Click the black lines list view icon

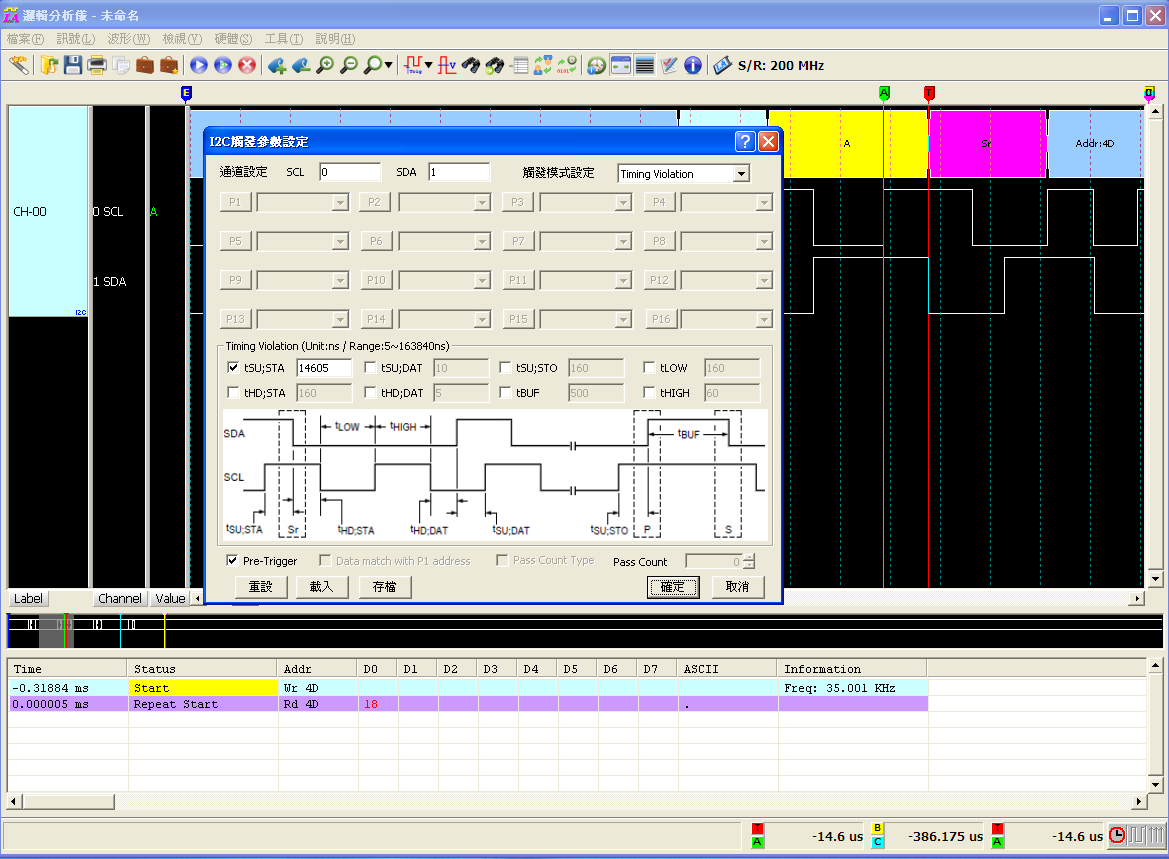[x=644, y=66]
